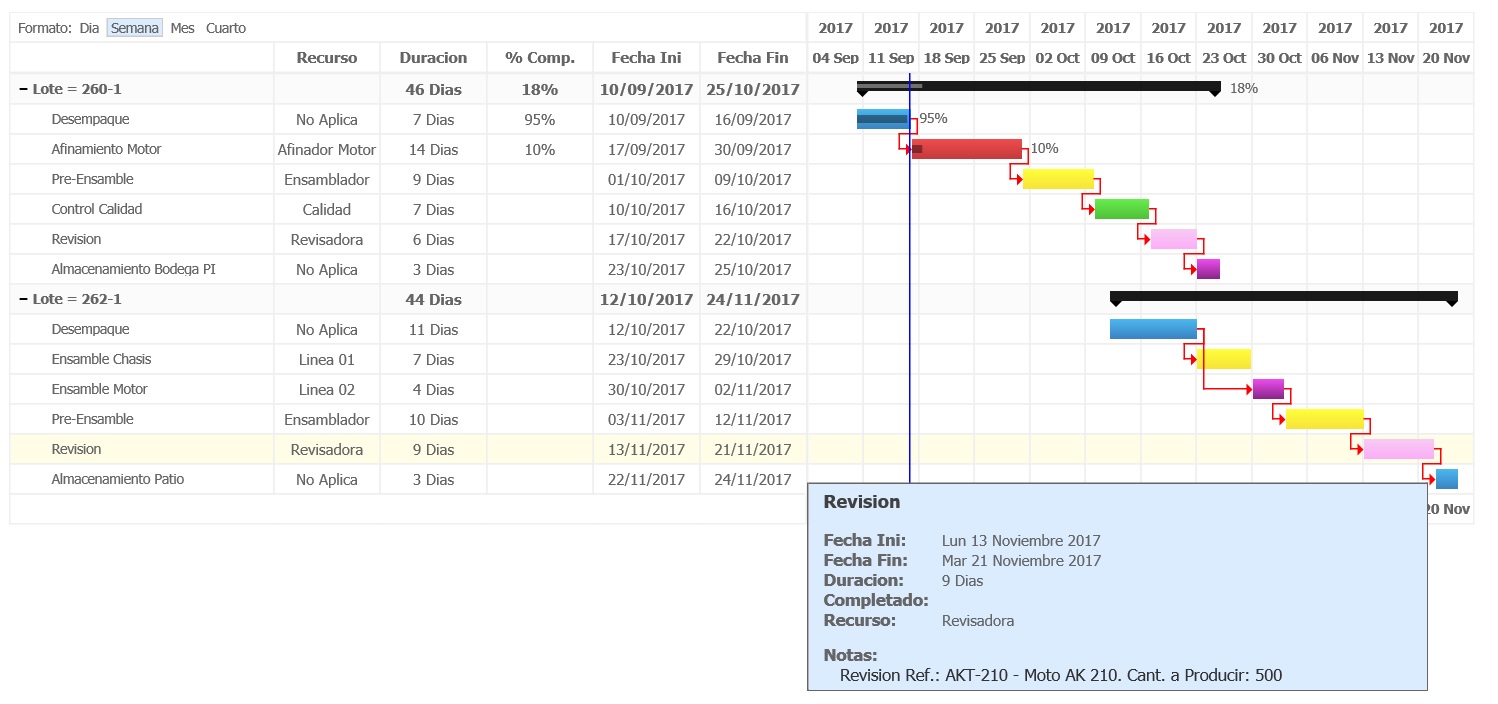Select the Semana format option
Image resolution: width=1498 pixels, height=704 pixels.
(134, 28)
